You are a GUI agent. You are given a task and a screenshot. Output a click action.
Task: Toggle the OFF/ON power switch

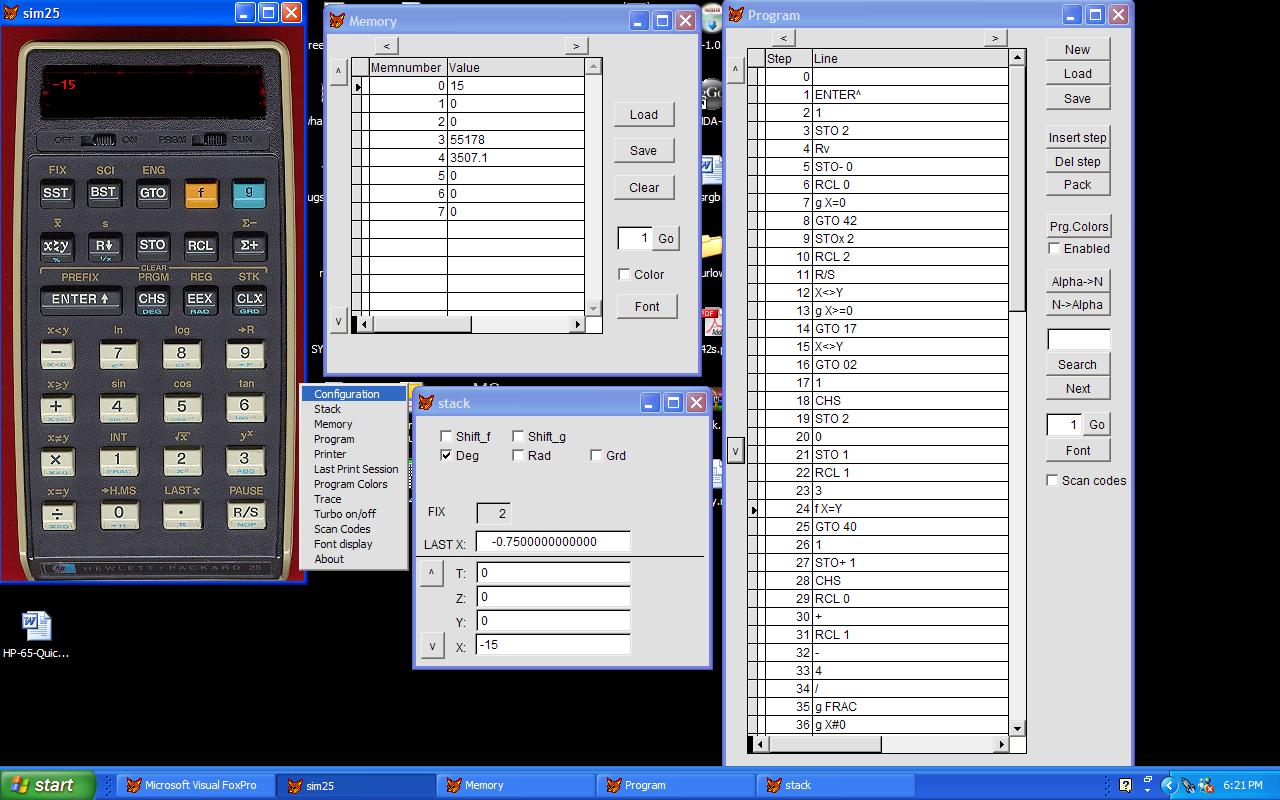[98, 140]
